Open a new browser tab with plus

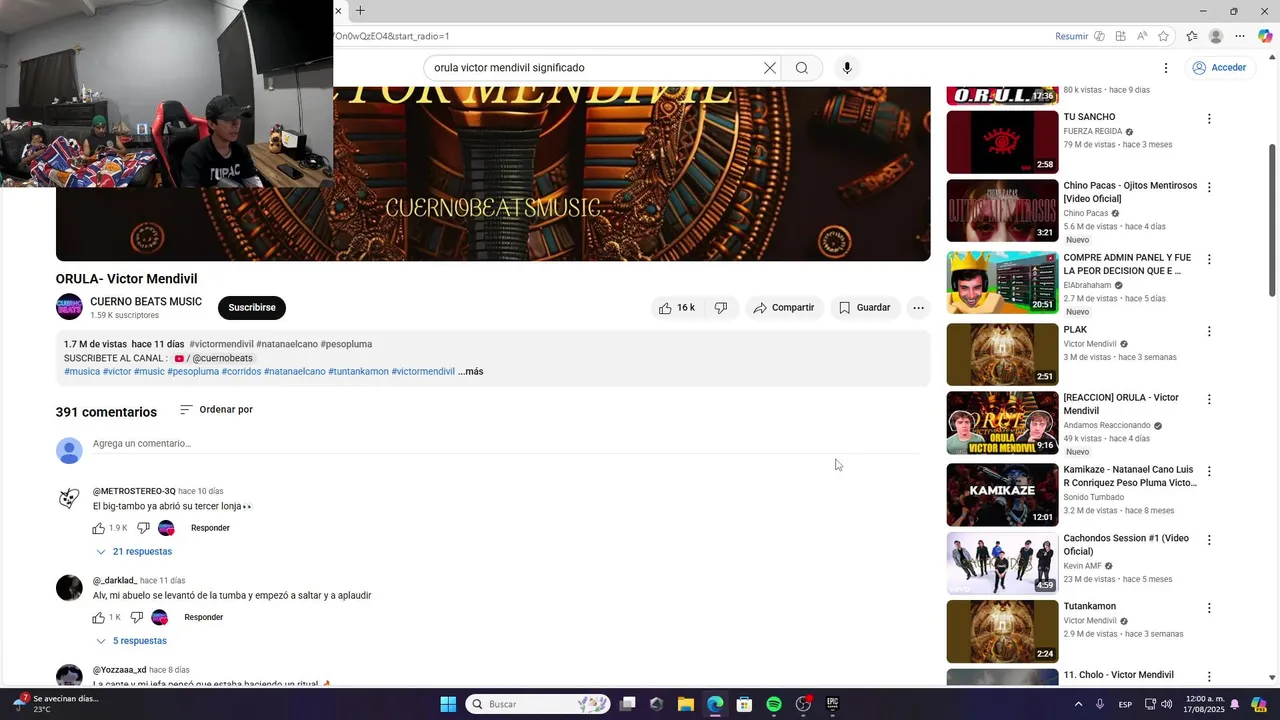click(360, 11)
